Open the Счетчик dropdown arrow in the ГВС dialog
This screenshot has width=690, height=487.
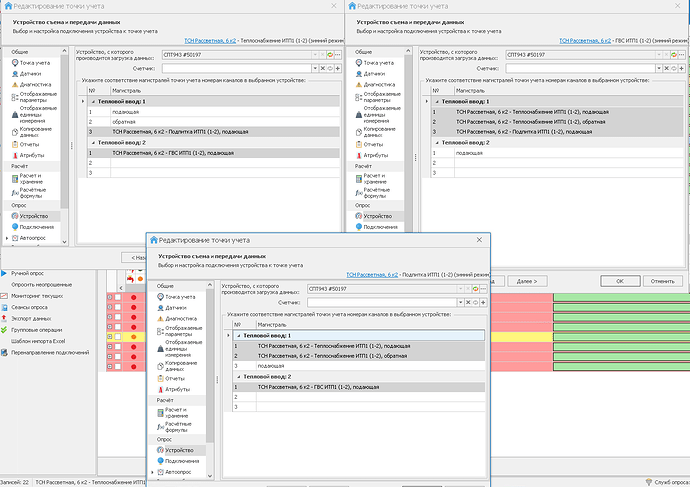659,68
